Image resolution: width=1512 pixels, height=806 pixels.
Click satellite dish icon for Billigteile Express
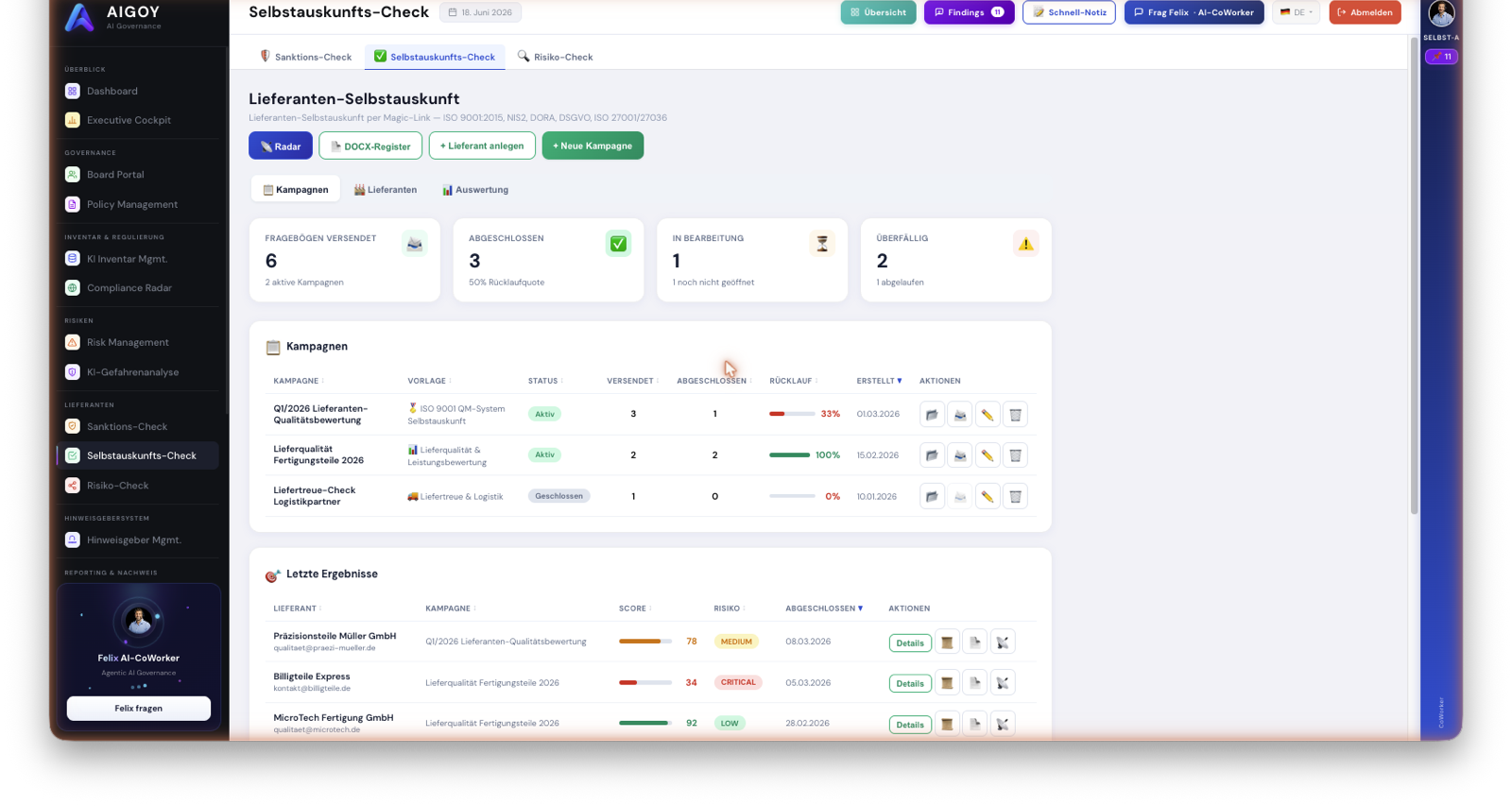point(1003,683)
